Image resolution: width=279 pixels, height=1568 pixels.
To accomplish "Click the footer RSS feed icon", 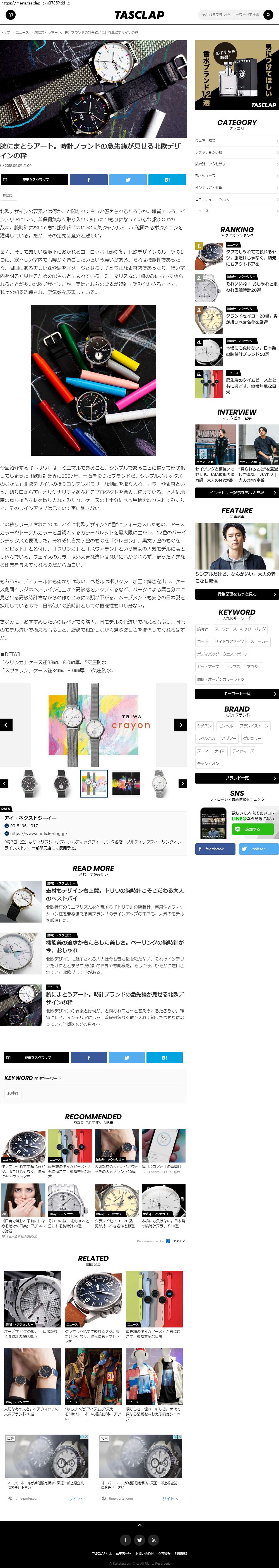I will tap(153, 1540).
